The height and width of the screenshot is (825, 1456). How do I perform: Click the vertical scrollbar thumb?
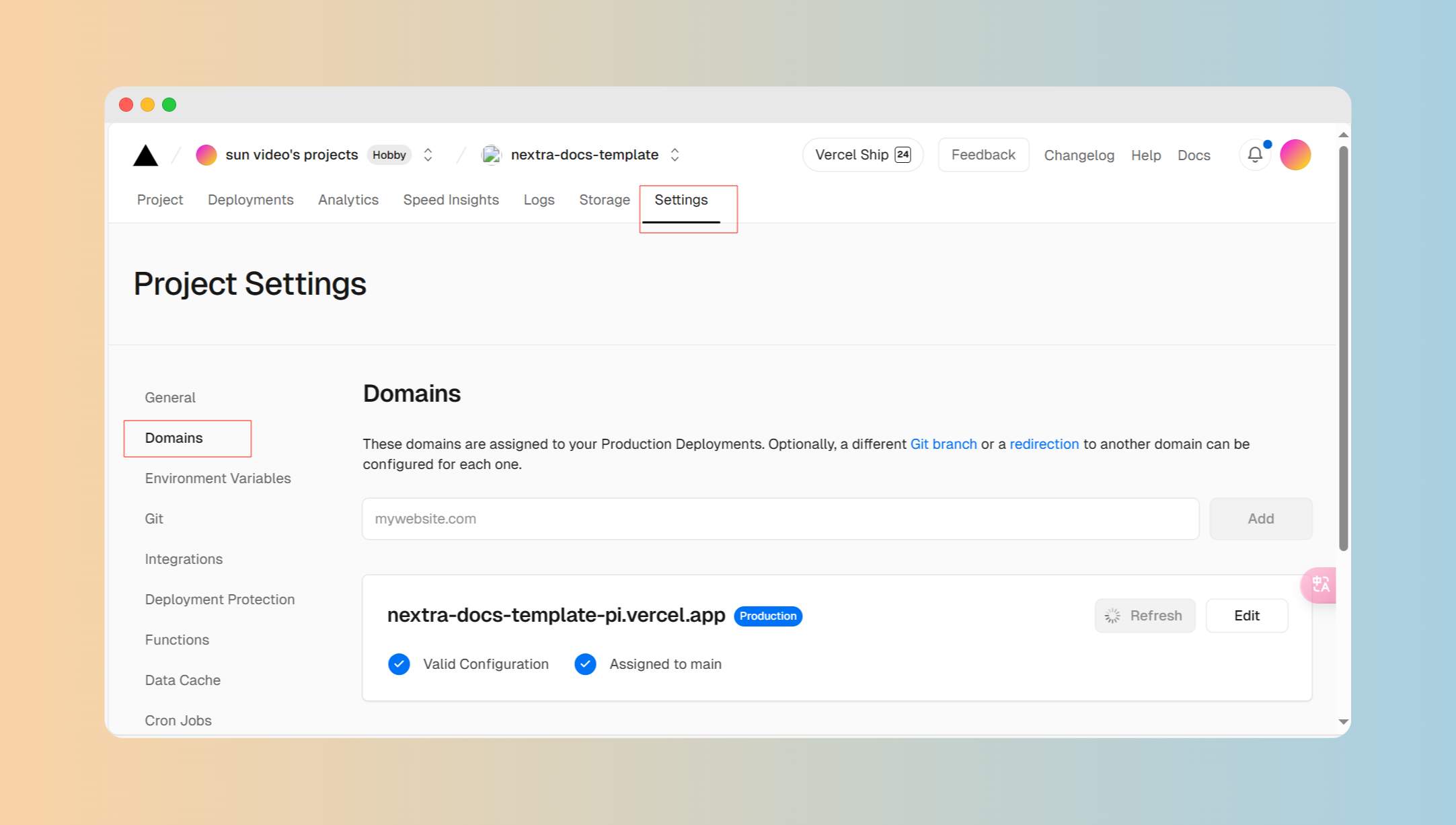pyautogui.click(x=1343, y=349)
